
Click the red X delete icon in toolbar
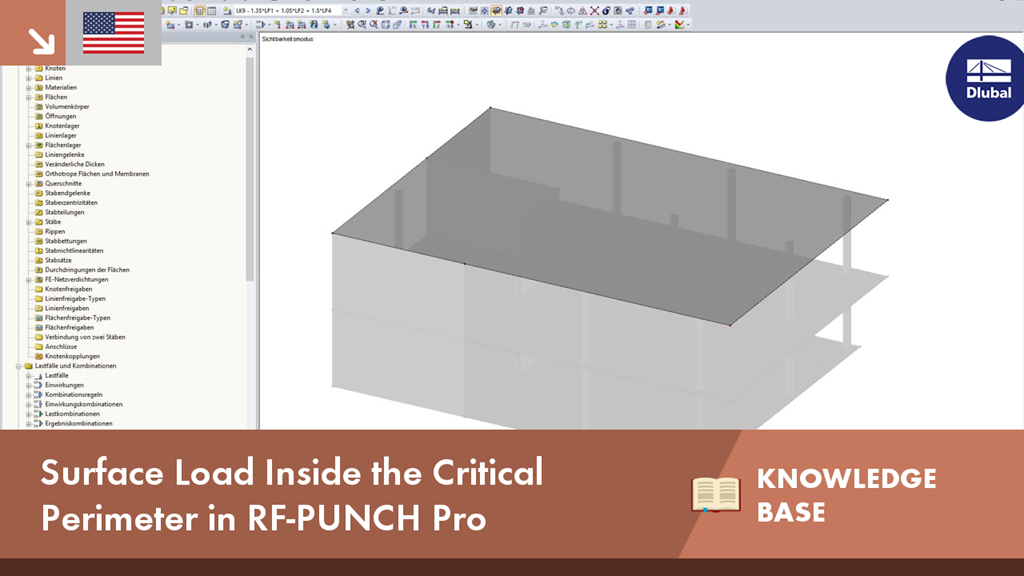coord(594,10)
